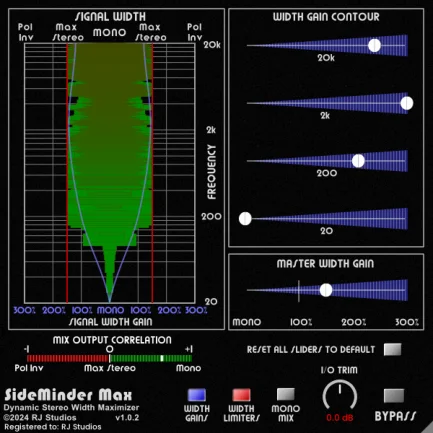Click the 2k width gain slider handle
The height and width of the screenshot is (433, 433).
[x=407, y=103]
